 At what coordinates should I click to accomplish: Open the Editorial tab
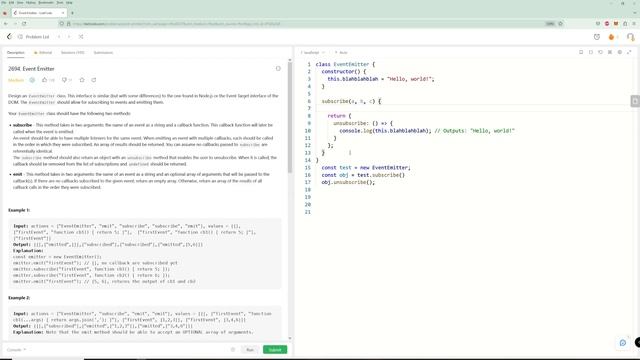pyautogui.click(x=43, y=53)
